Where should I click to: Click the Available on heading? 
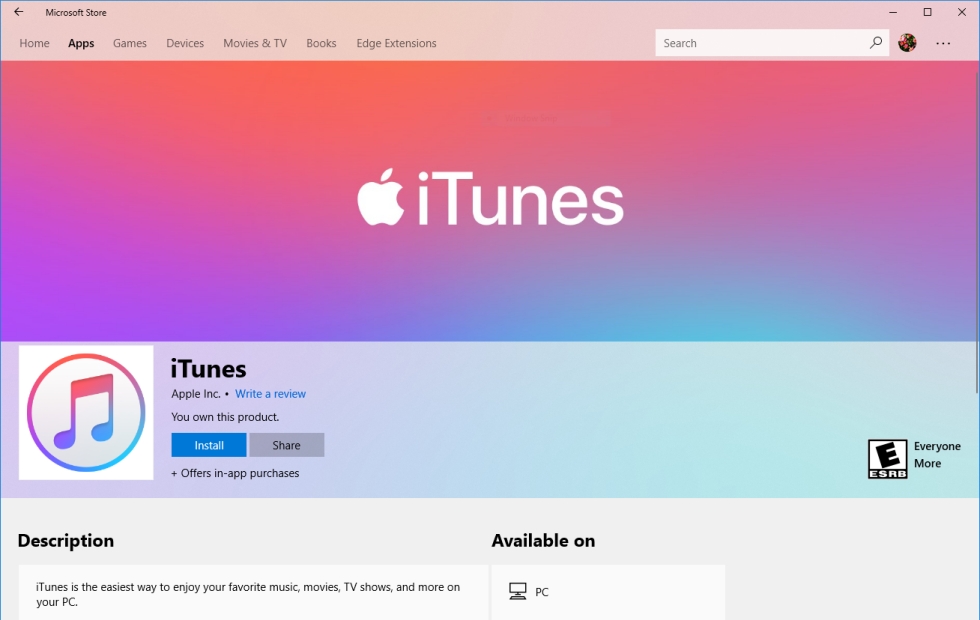(543, 541)
